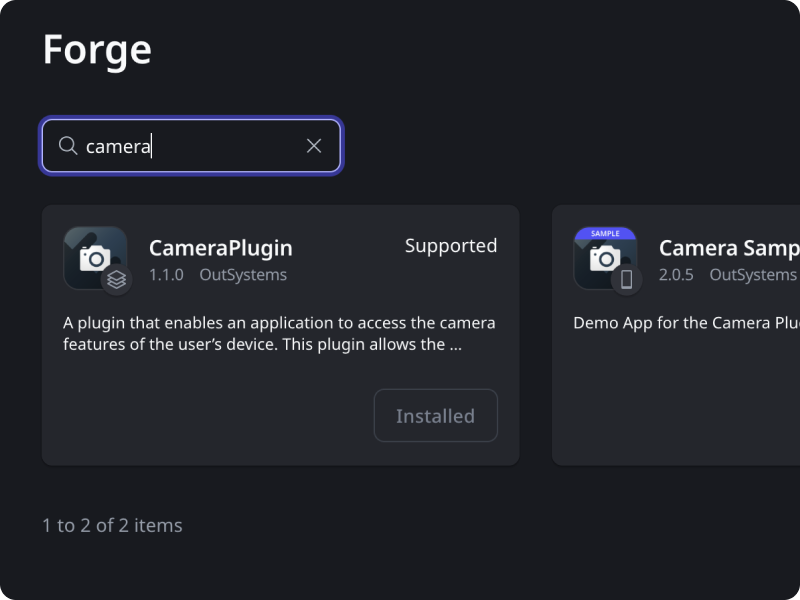
Task: Click version 2.0.5 of Camera Sample
Action: click(676, 275)
